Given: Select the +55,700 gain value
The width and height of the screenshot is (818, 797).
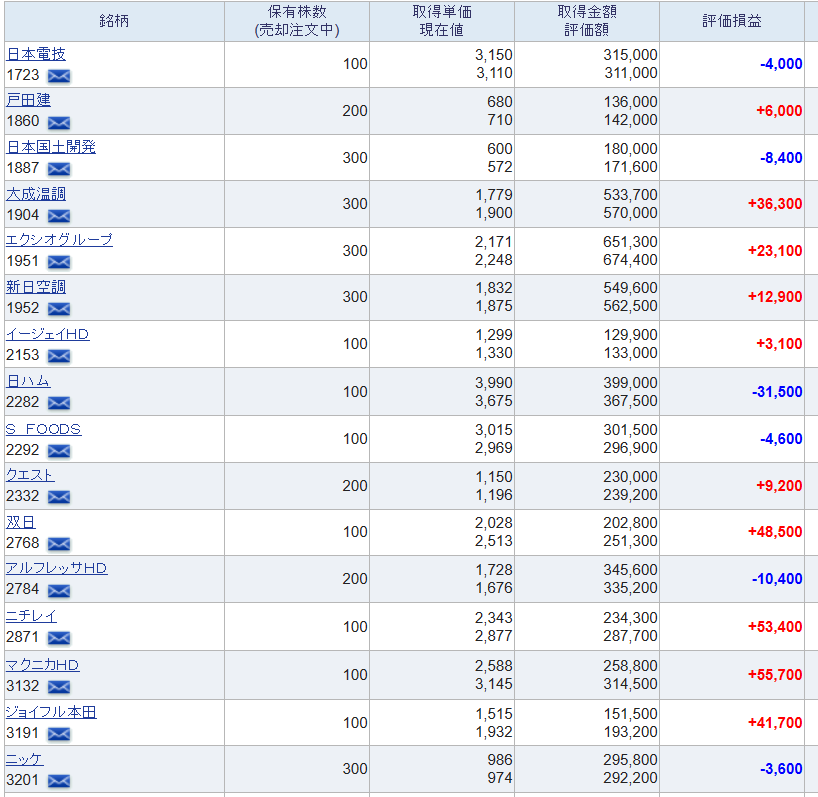Looking at the screenshot, I should (x=775, y=675).
